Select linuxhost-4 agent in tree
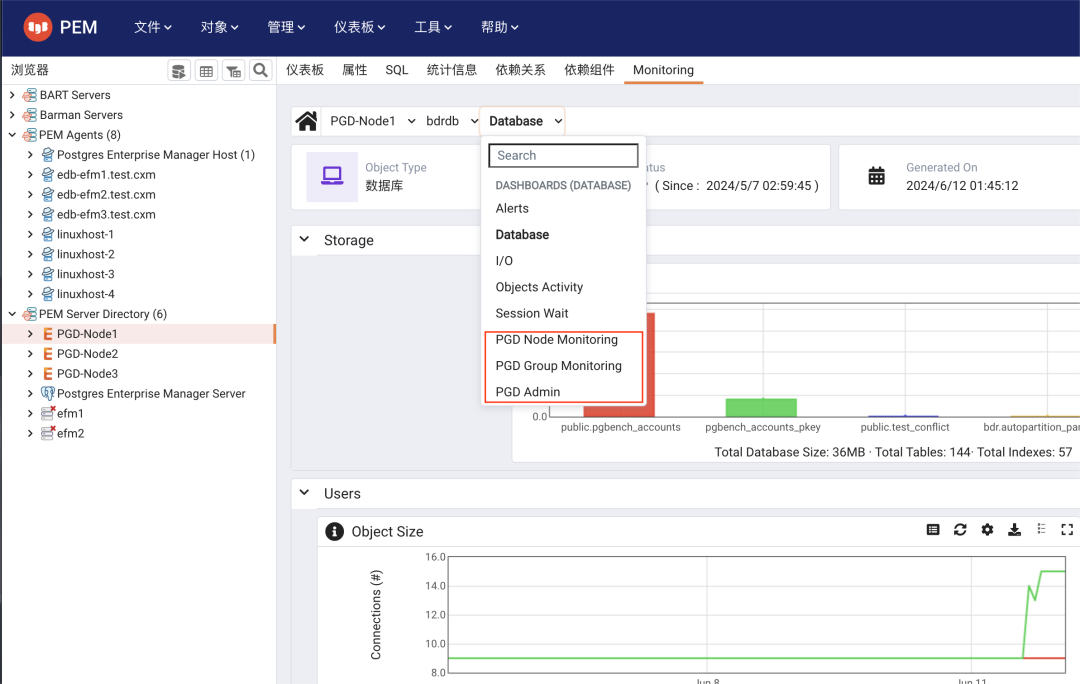1080x684 pixels. 85,294
